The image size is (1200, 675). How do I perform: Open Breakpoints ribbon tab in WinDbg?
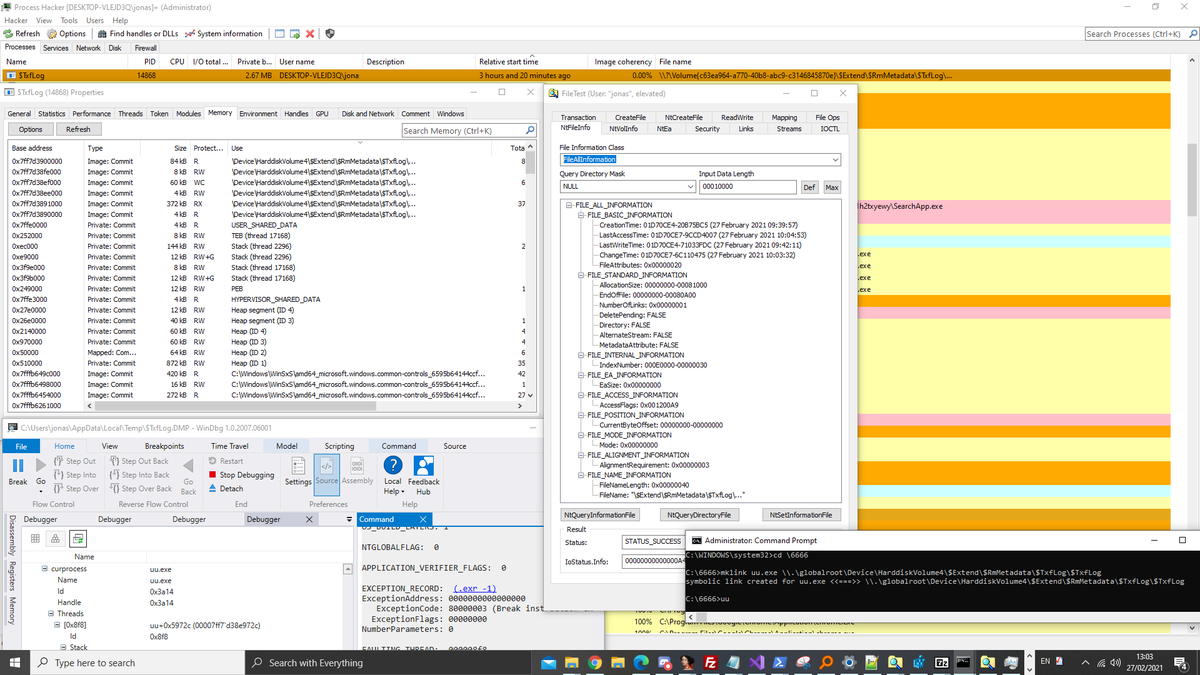[164, 446]
